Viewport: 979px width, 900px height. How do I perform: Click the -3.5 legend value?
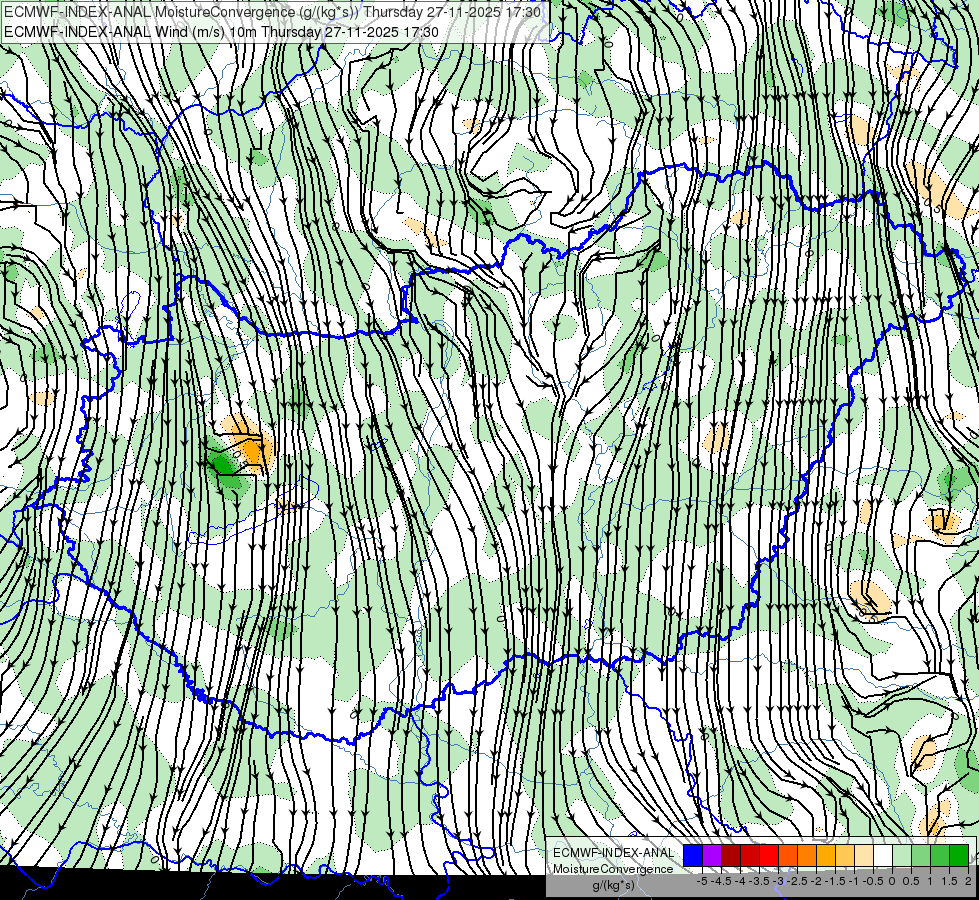pos(759,881)
